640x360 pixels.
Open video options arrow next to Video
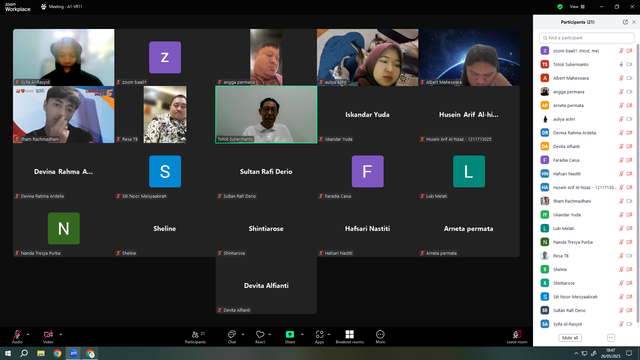pyautogui.click(x=60, y=334)
